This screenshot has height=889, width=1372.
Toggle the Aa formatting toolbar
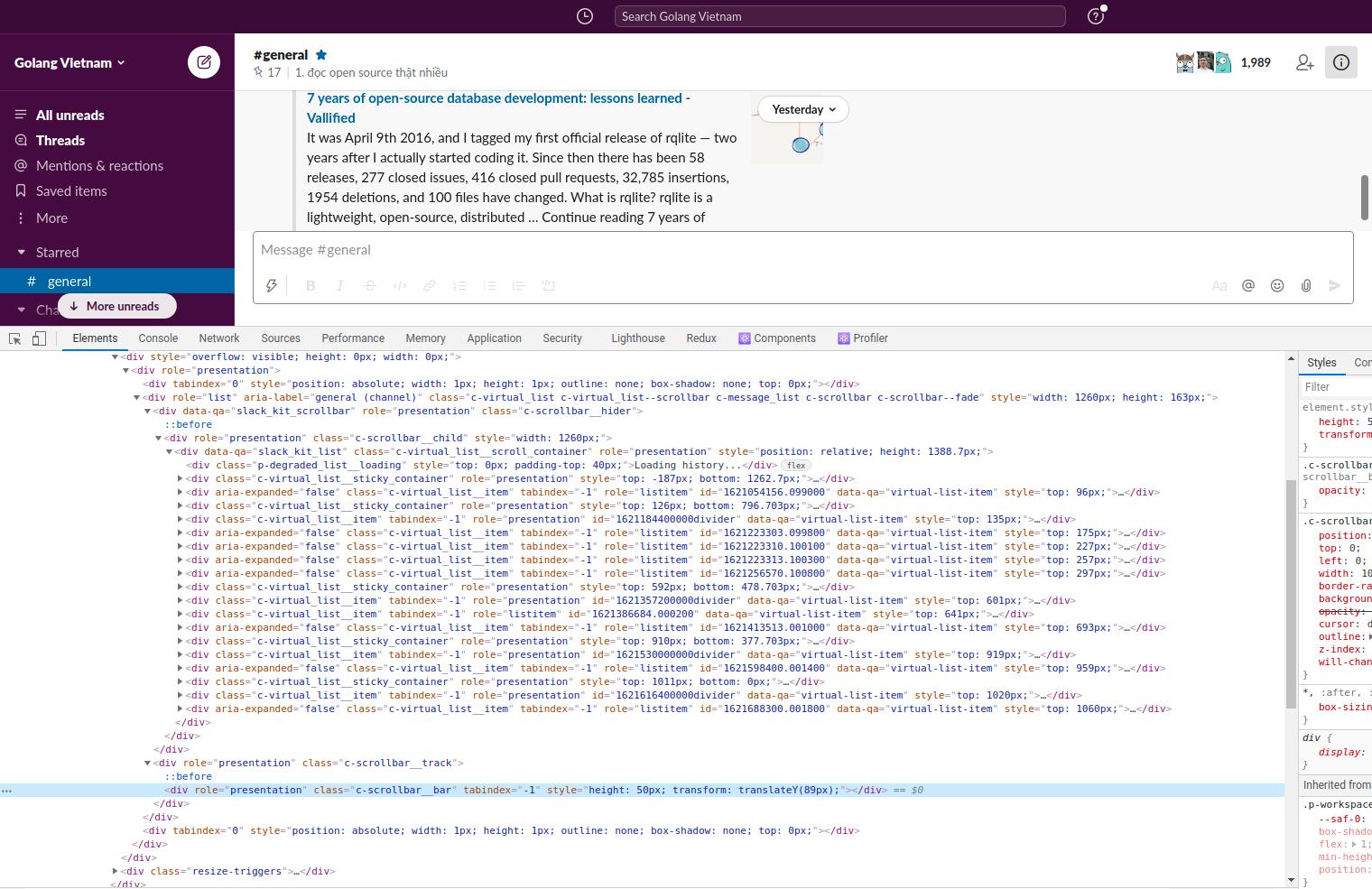(x=1219, y=285)
